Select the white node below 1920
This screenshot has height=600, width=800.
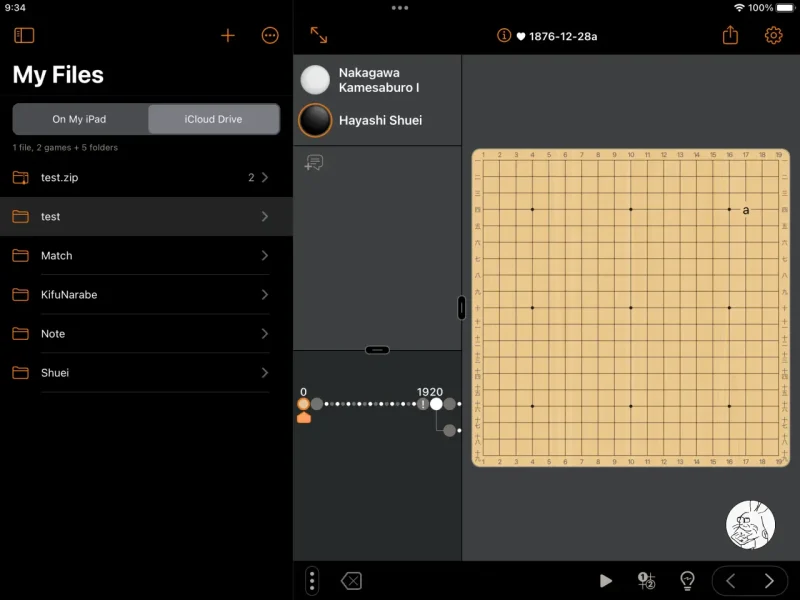tap(436, 404)
